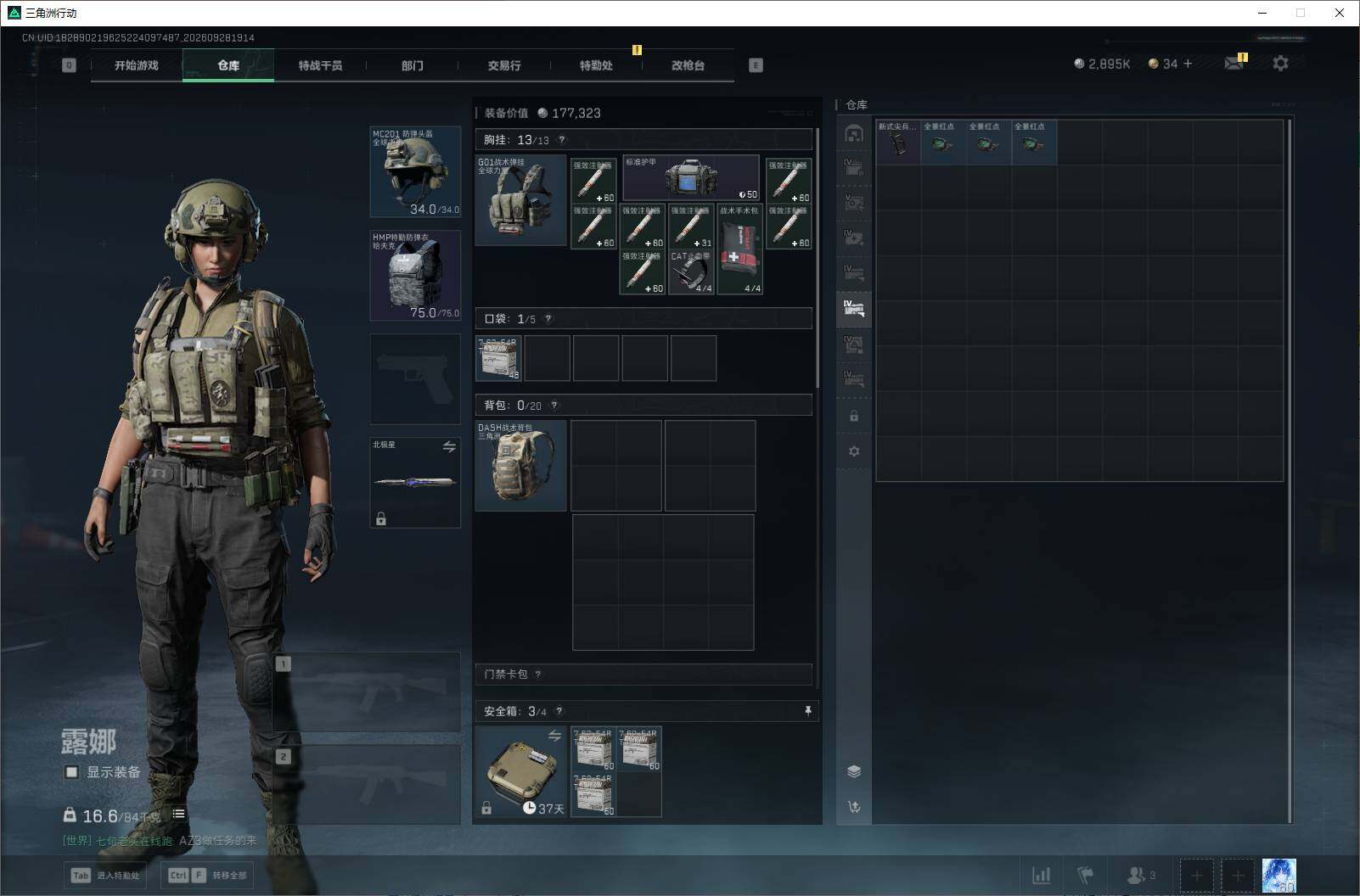Show help for 安全箱 safe box
The image size is (1360, 896).
[559, 711]
